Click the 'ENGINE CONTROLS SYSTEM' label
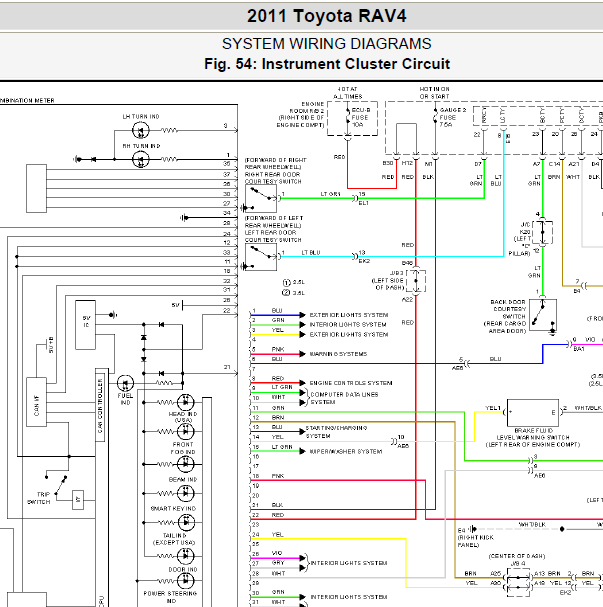The height and width of the screenshot is (607, 603). click(x=351, y=383)
